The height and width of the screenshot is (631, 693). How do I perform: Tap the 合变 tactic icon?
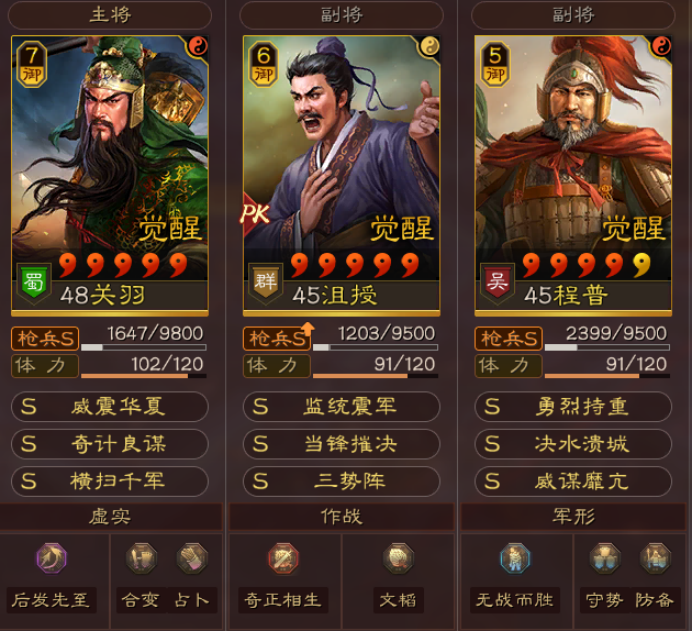[141, 559]
